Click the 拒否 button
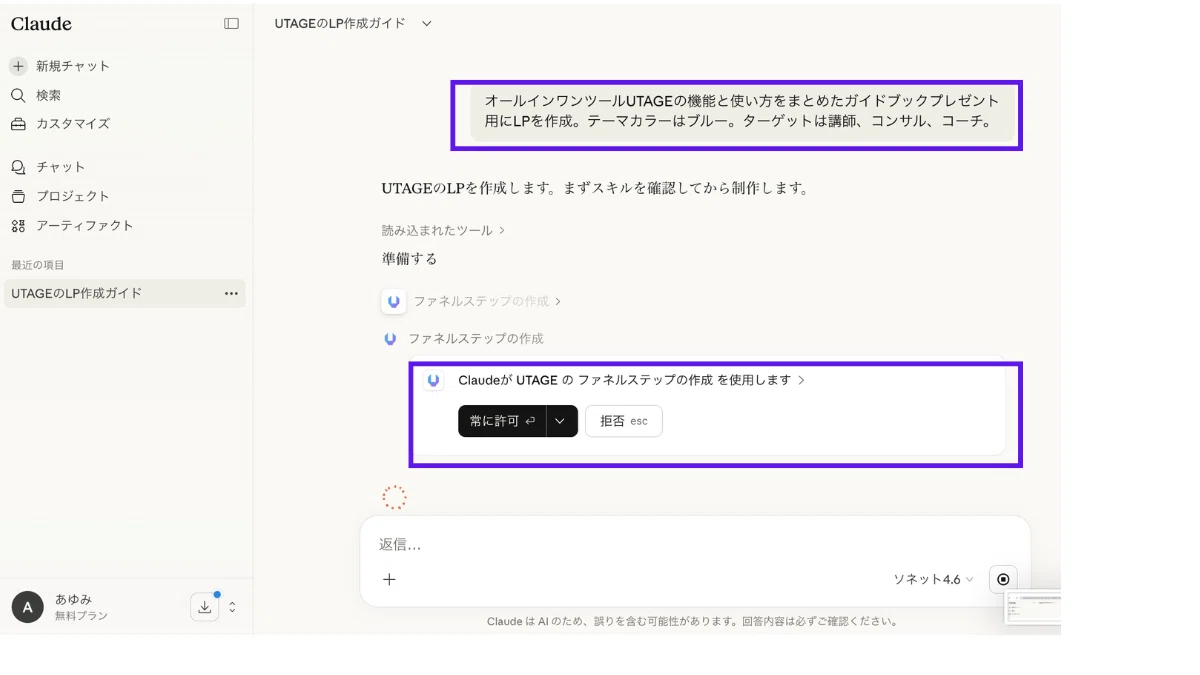The width and height of the screenshot is (1200, 675). (624, 421)
